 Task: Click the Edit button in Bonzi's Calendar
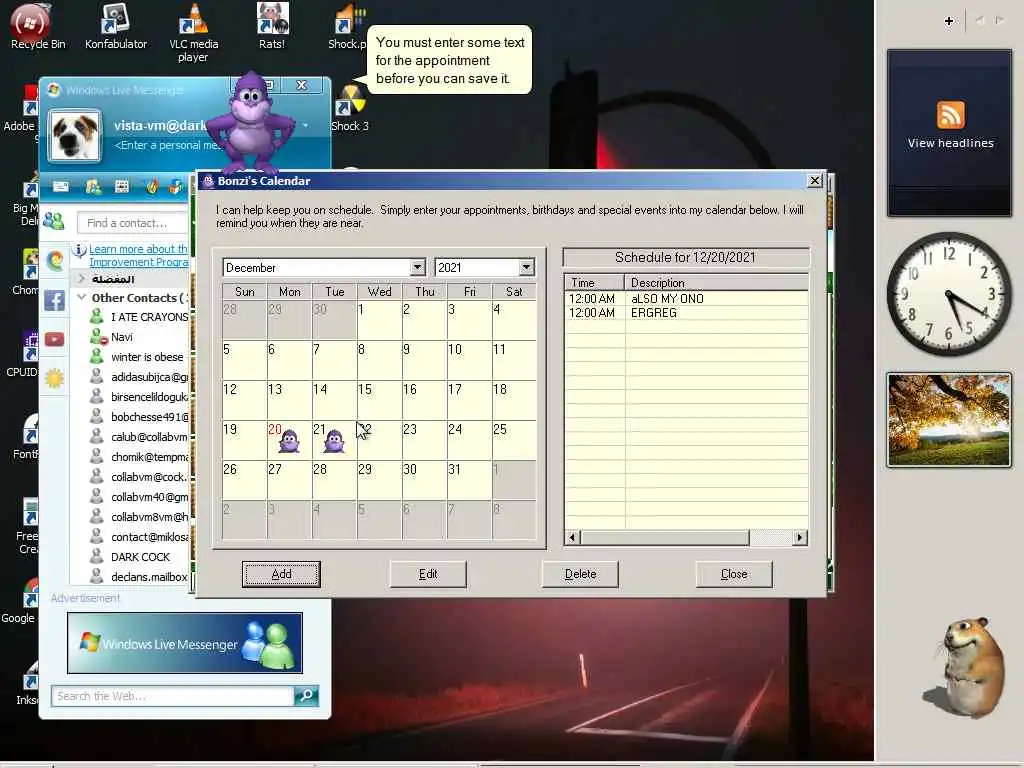click(x=428, y=574)
